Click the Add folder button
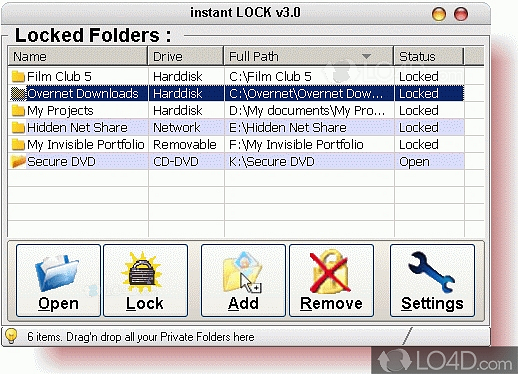 click(x=243, y=280)
